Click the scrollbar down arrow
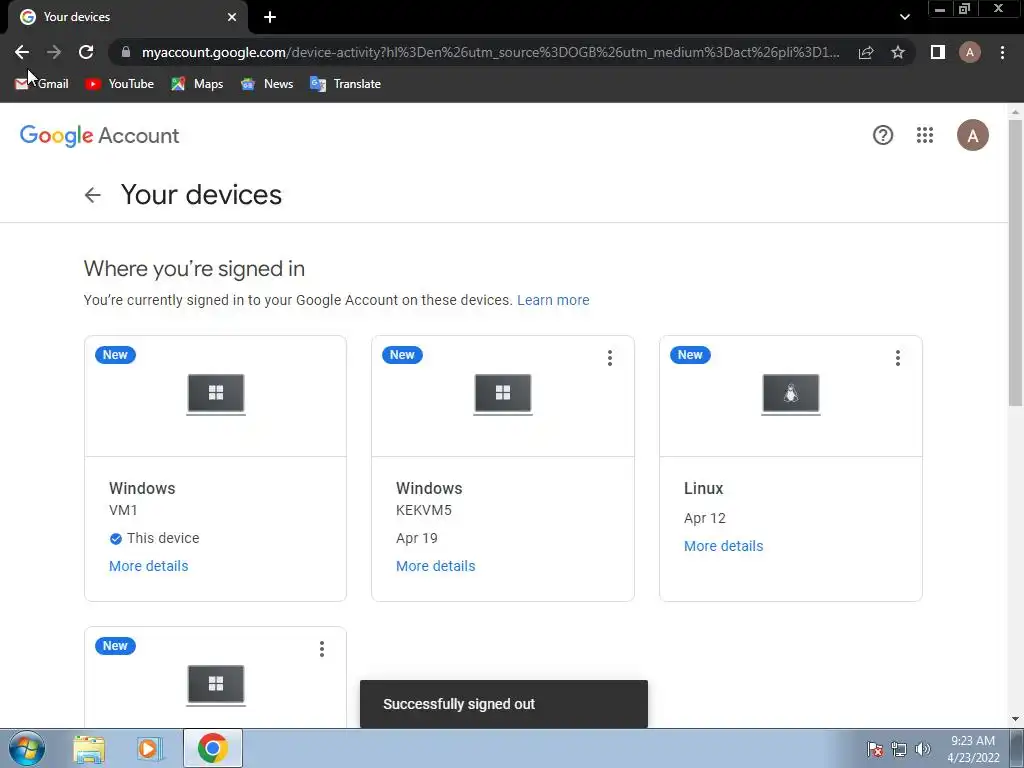 click(x=1015, y=719)
